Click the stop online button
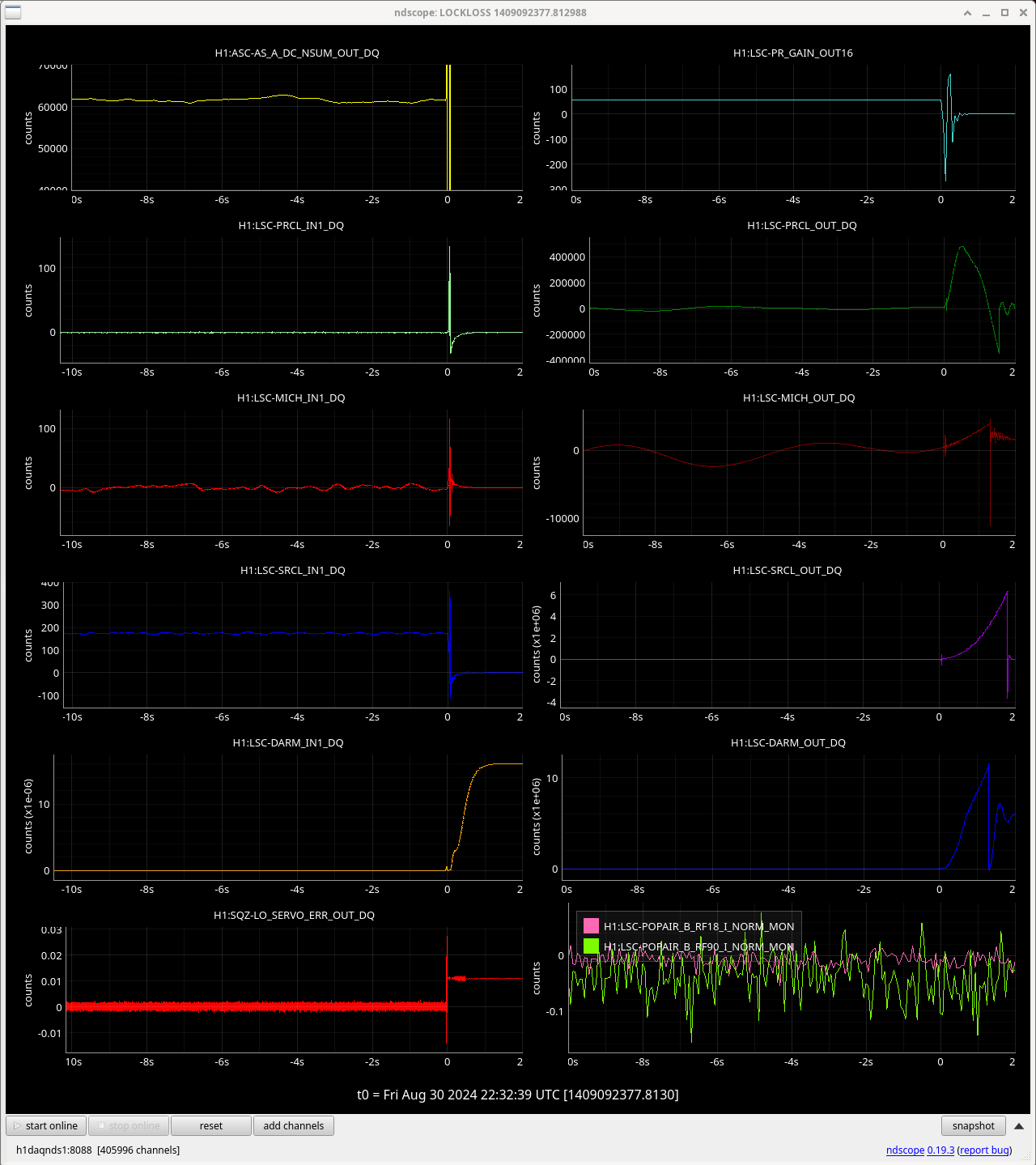This screenshot has height=1165, width=1036. 128,1125
